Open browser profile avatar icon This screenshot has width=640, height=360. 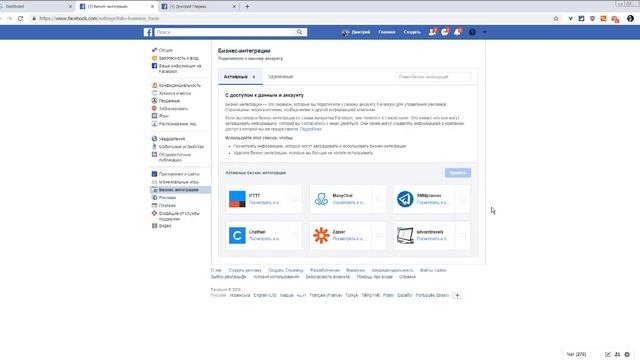630,18
